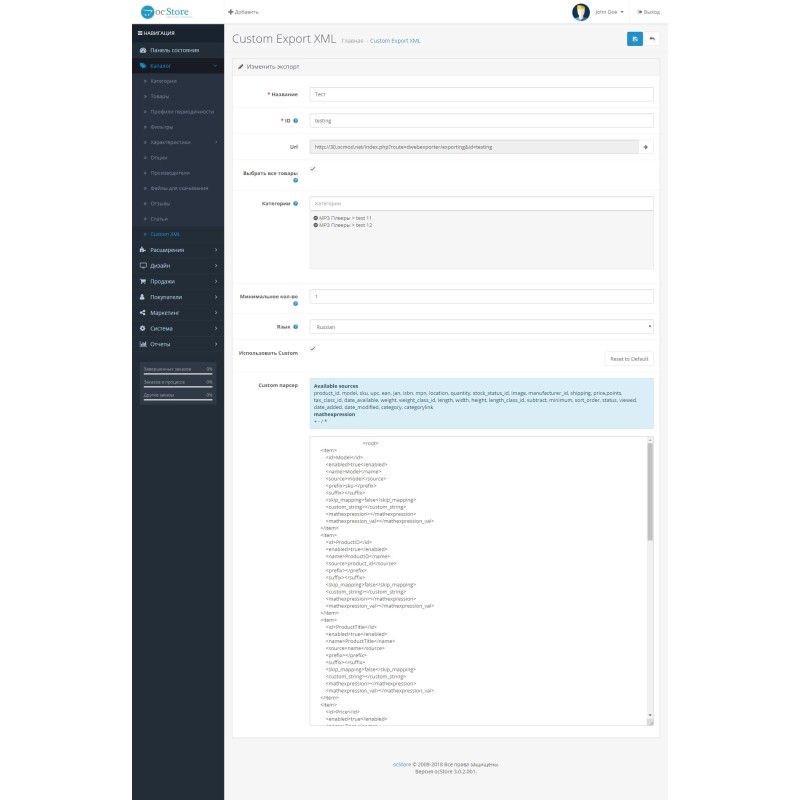The height and width of the screenshot is (800, 800).
Task: Uncheck the Использовать Custom checkbox
Action: pyautogui.click(x=312, y=349)
